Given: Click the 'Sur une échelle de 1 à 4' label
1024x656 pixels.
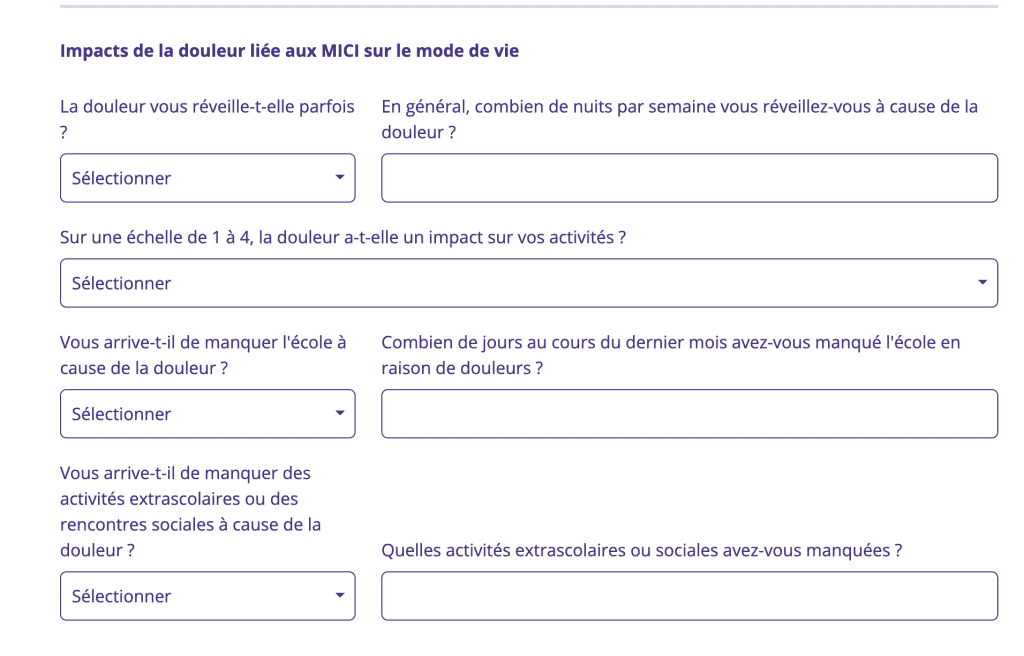Looking at the screenshot, I should [x=343, y=237].
